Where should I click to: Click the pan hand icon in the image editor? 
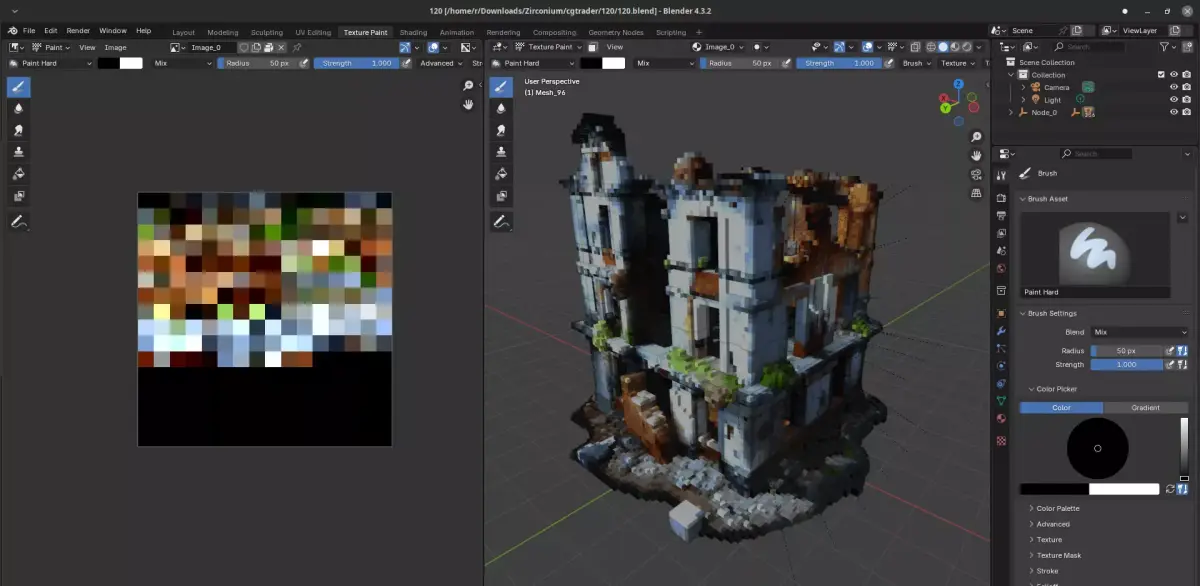tap(468, 105)
